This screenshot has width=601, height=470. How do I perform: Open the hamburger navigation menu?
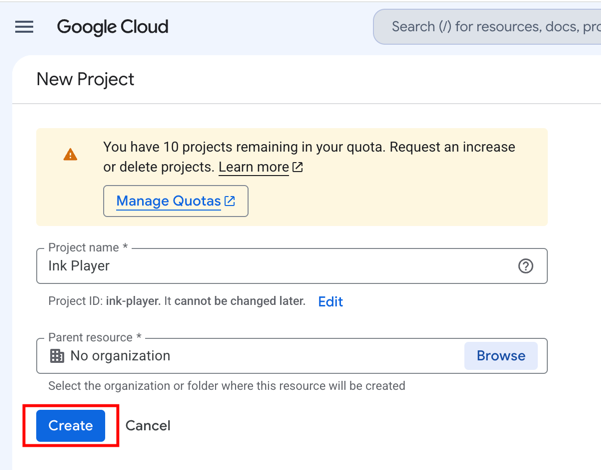(24, 27)
